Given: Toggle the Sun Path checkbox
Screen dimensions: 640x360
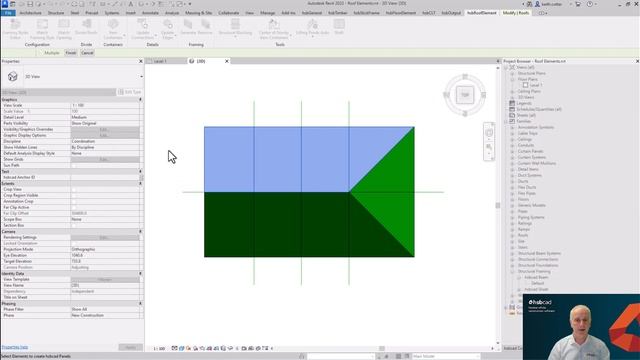Looking at the screenshot, I should (x=74, y=166).
